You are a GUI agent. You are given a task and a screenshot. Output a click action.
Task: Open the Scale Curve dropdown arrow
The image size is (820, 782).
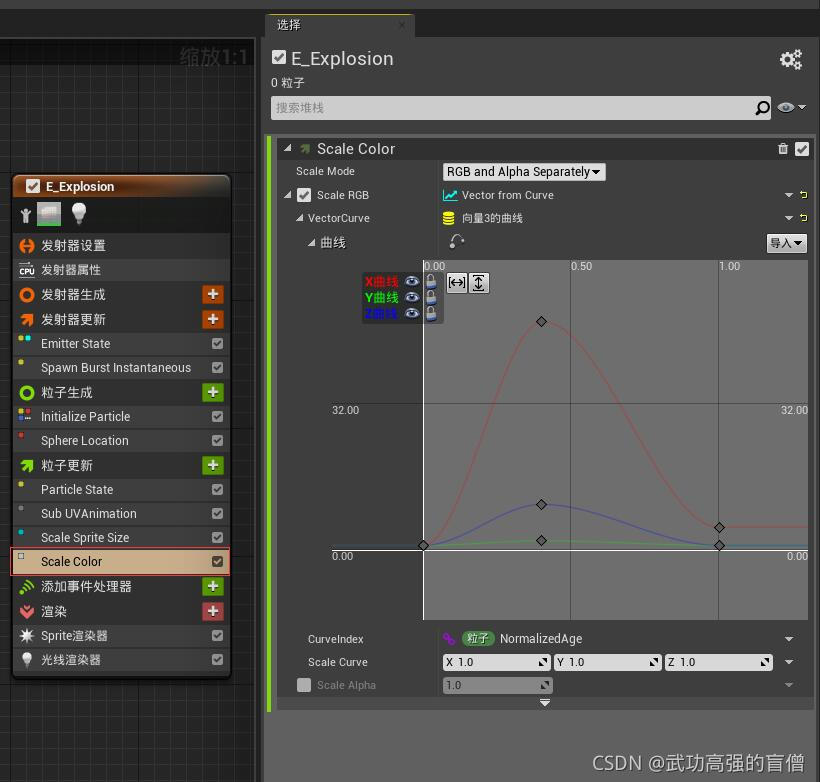(789, 662)
